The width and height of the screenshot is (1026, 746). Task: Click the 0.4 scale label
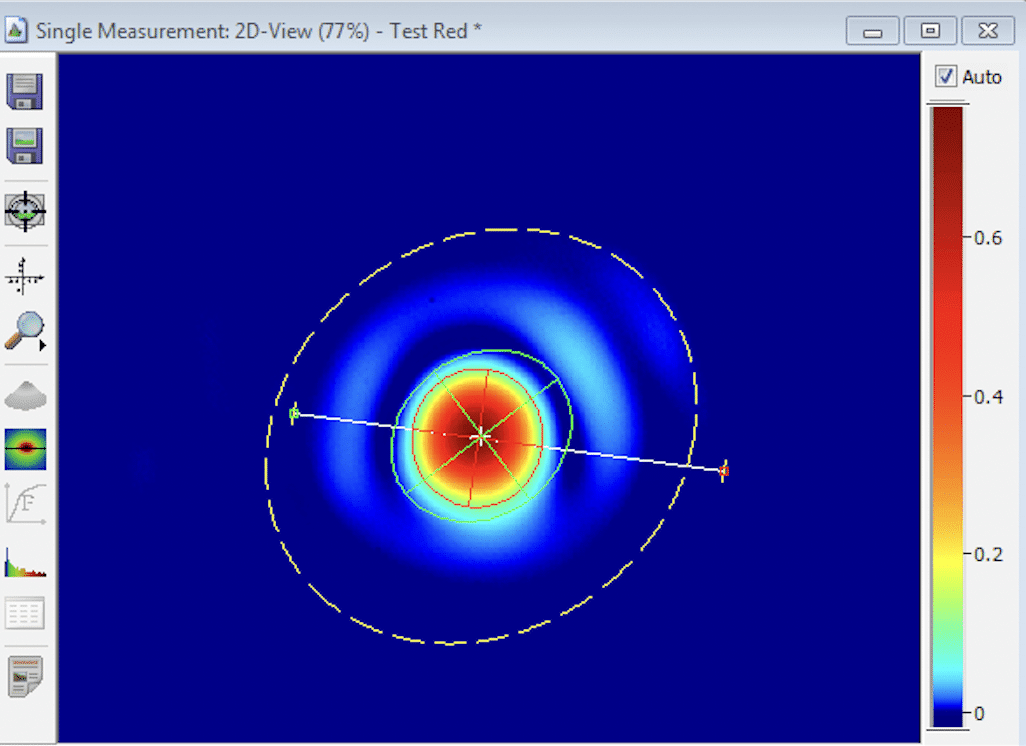[x=988, y=397]
